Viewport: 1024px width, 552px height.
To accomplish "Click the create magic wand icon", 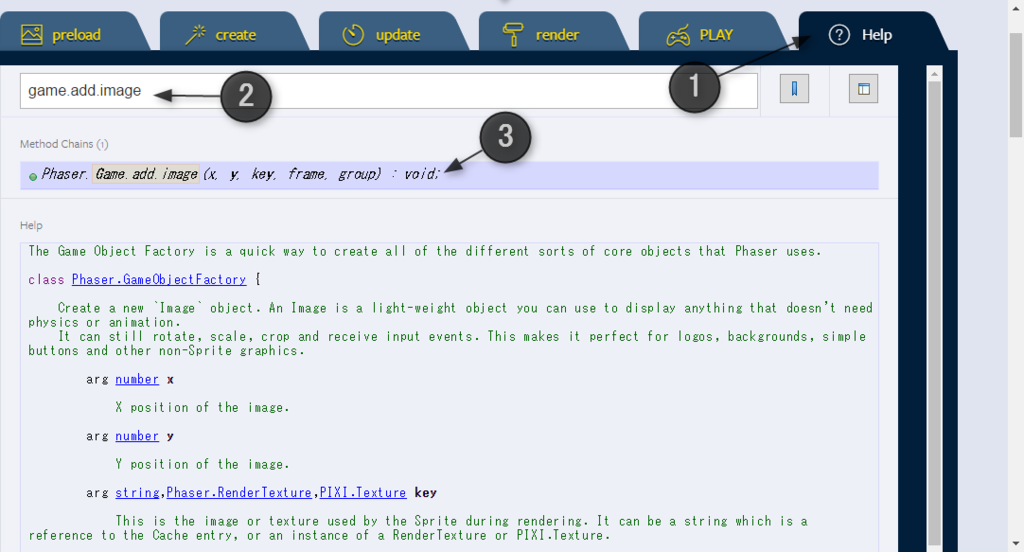I will pos(195,35).
